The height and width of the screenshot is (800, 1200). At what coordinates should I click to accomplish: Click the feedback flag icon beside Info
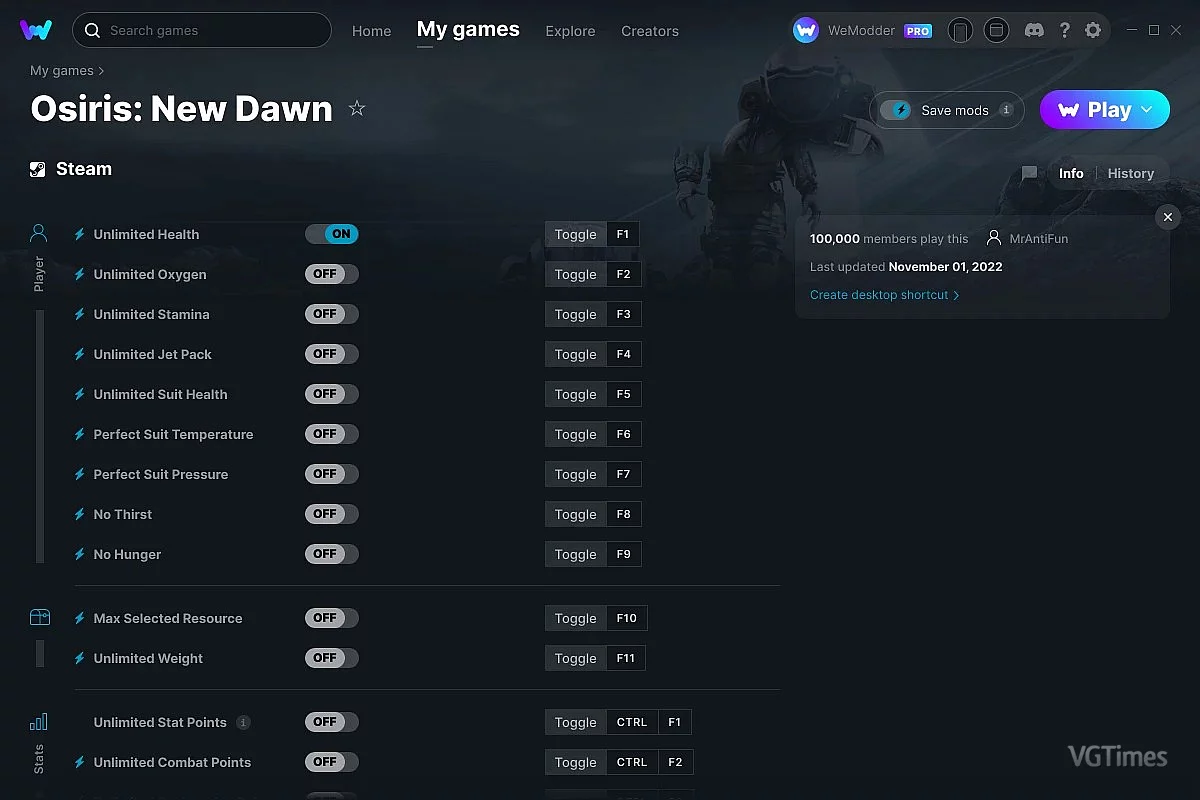(1029, 173)
